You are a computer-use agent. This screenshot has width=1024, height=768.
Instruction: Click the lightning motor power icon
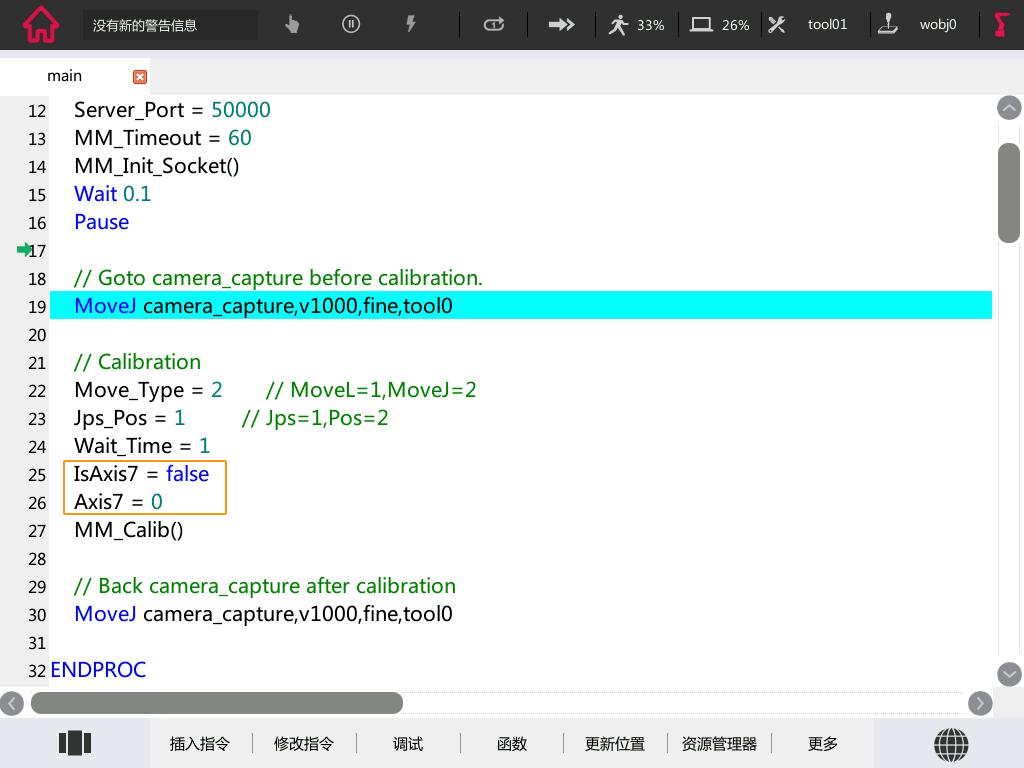tap(411, 24)
